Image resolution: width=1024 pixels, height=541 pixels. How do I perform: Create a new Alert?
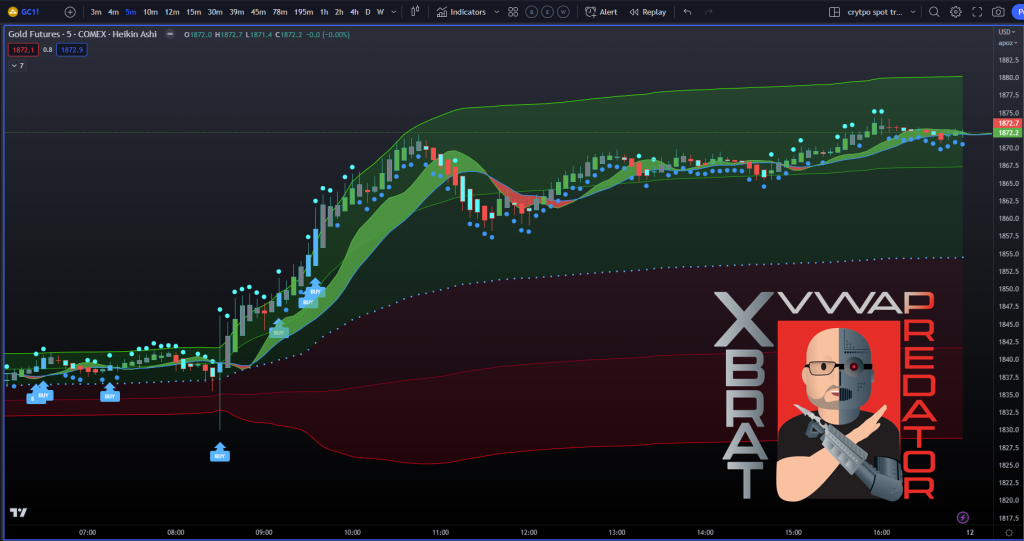tap(601, 12)
